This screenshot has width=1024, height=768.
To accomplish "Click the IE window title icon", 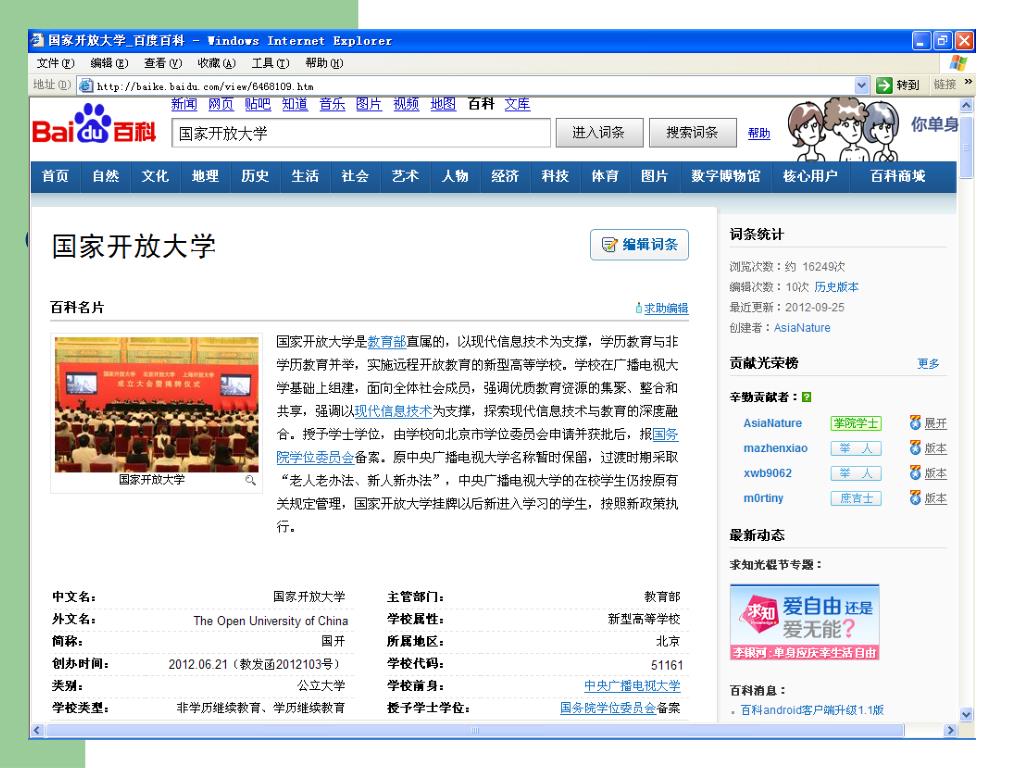I will [x=37, y=40].
